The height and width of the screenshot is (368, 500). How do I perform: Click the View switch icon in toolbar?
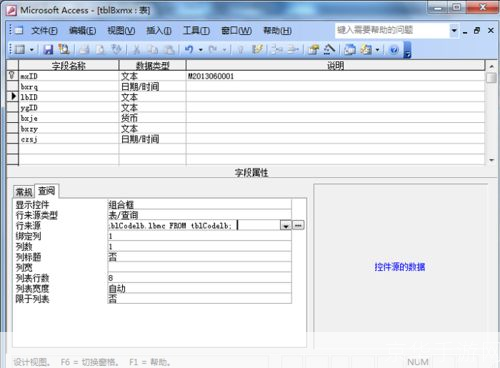(20, 50)
